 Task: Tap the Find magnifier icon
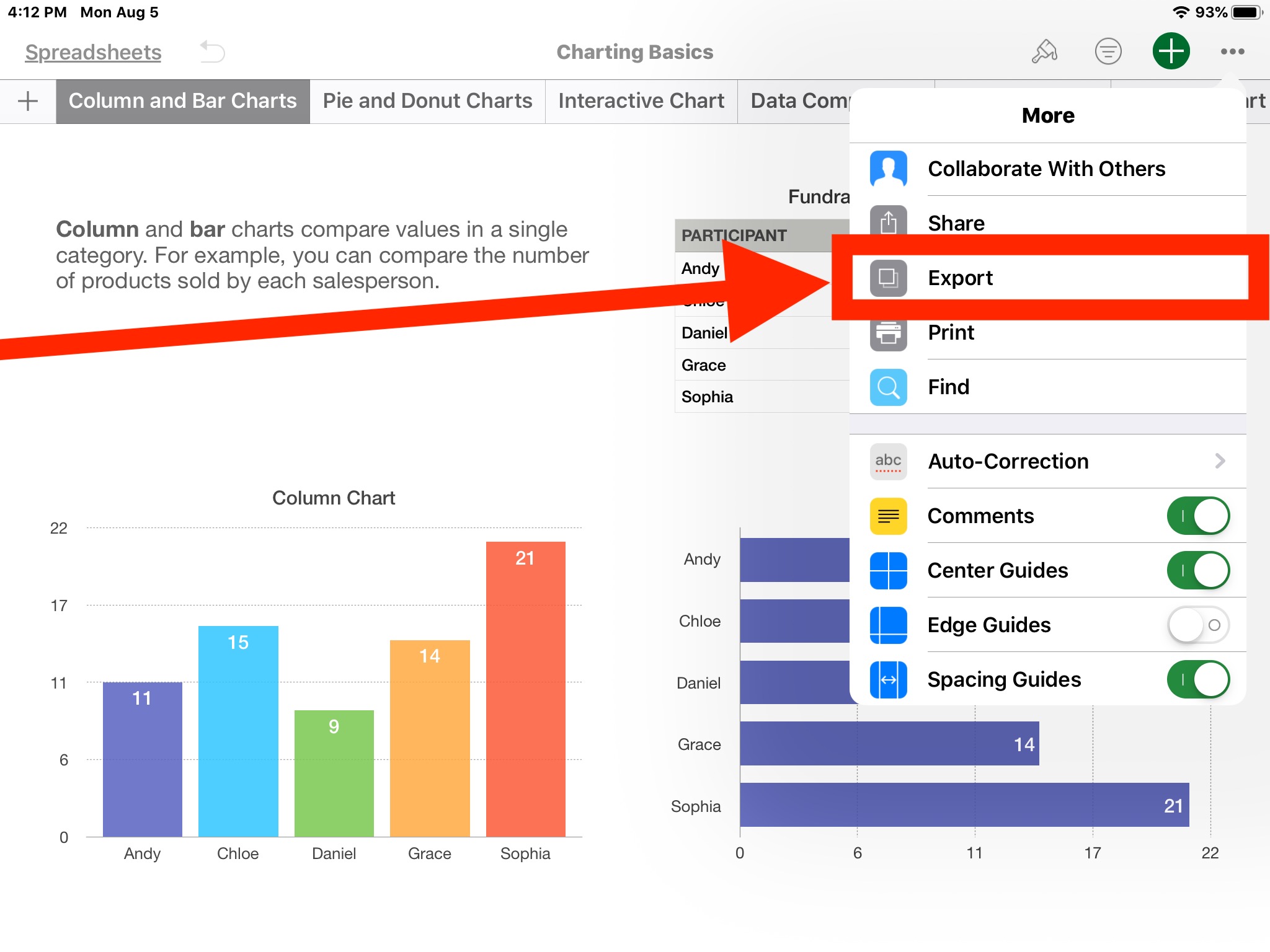click(887, 387)
